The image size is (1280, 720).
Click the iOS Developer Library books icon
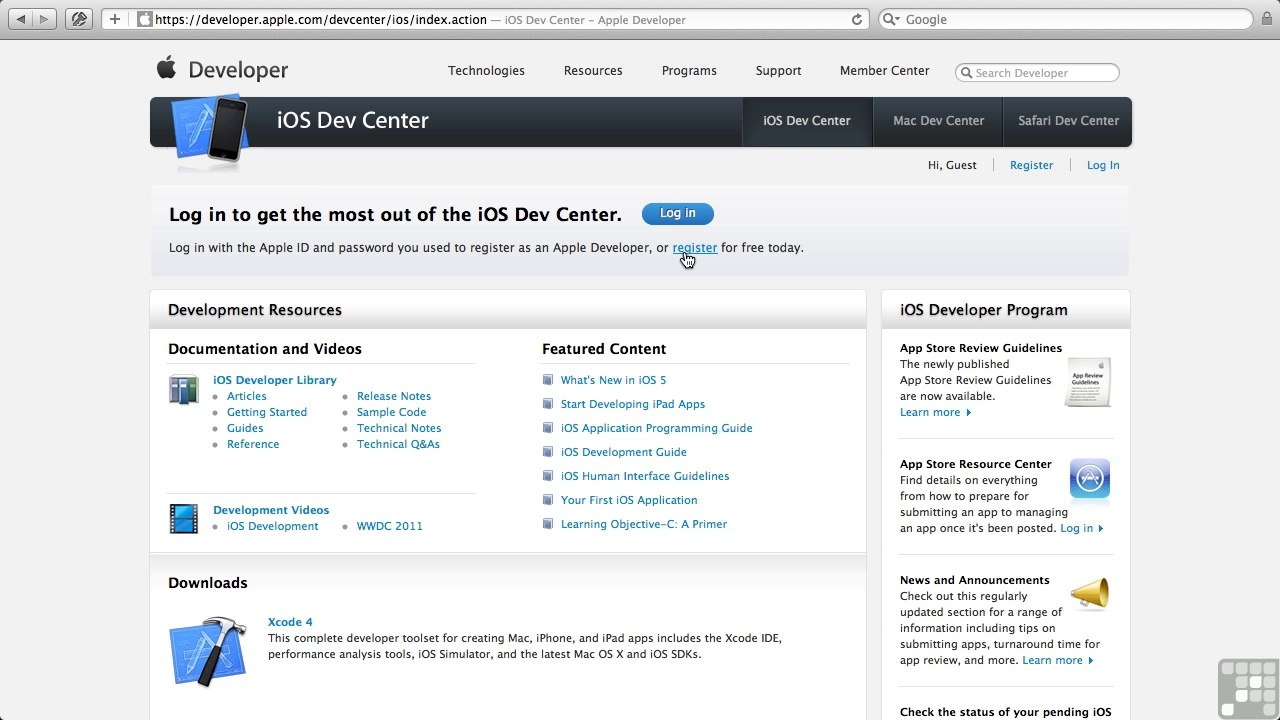(x=183, y=389)
